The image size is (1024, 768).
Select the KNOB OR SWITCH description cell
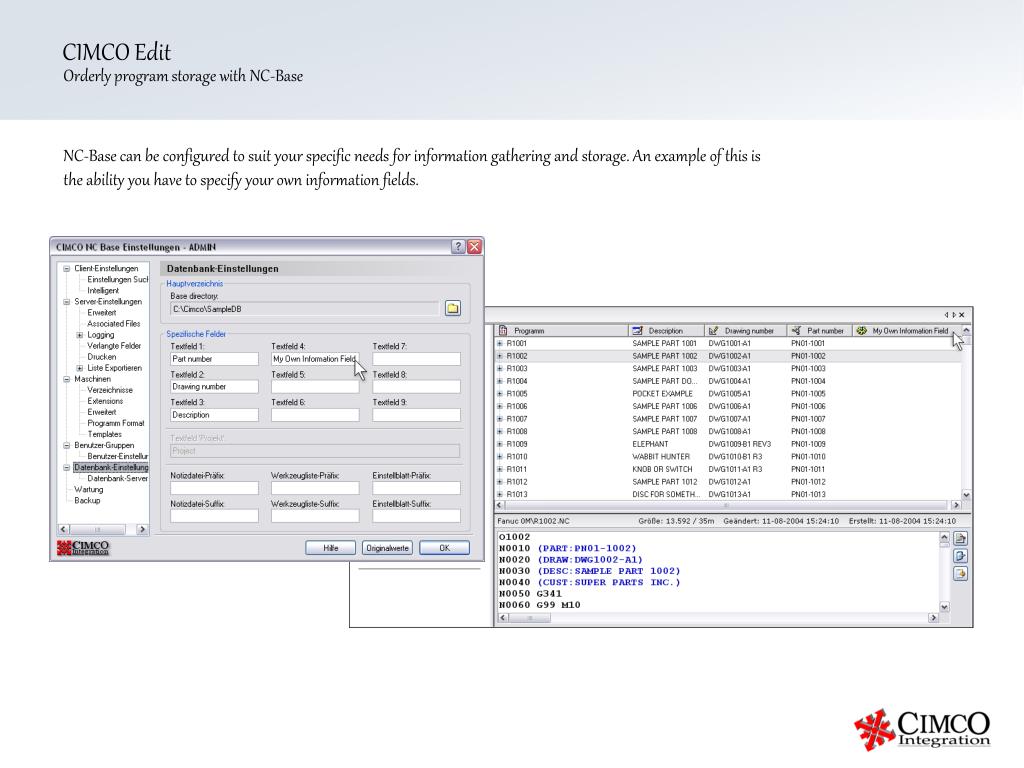[x=662, y=470]
